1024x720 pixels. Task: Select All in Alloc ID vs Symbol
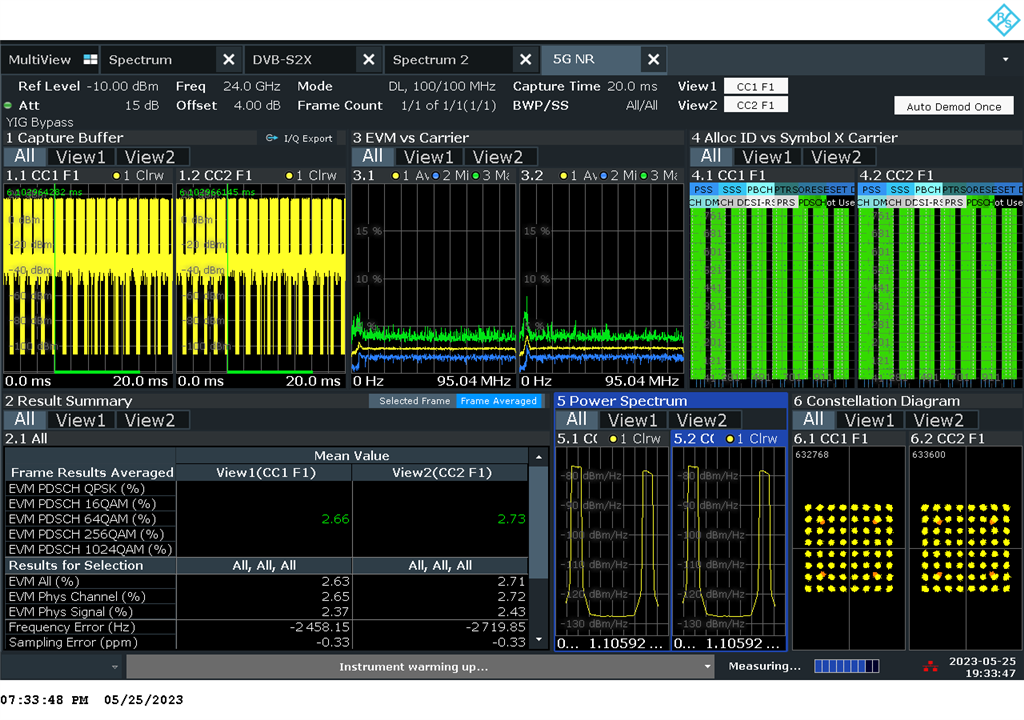click(711, 156)
